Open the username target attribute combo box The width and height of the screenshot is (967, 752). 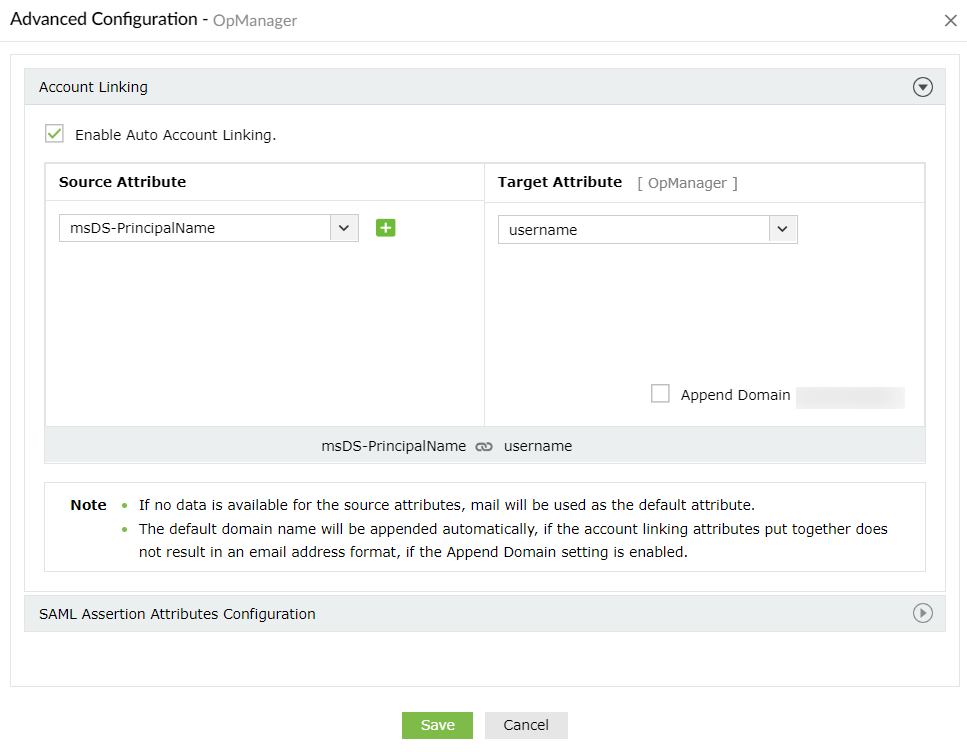pos(634,230)
